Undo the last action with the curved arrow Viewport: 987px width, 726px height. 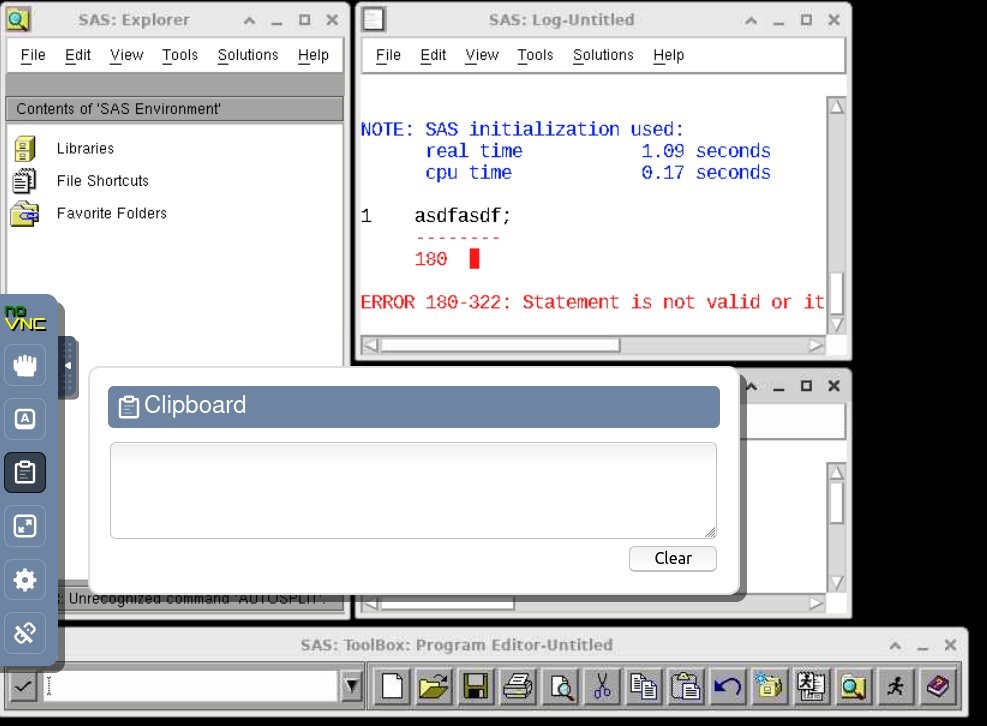click(727, 687)
